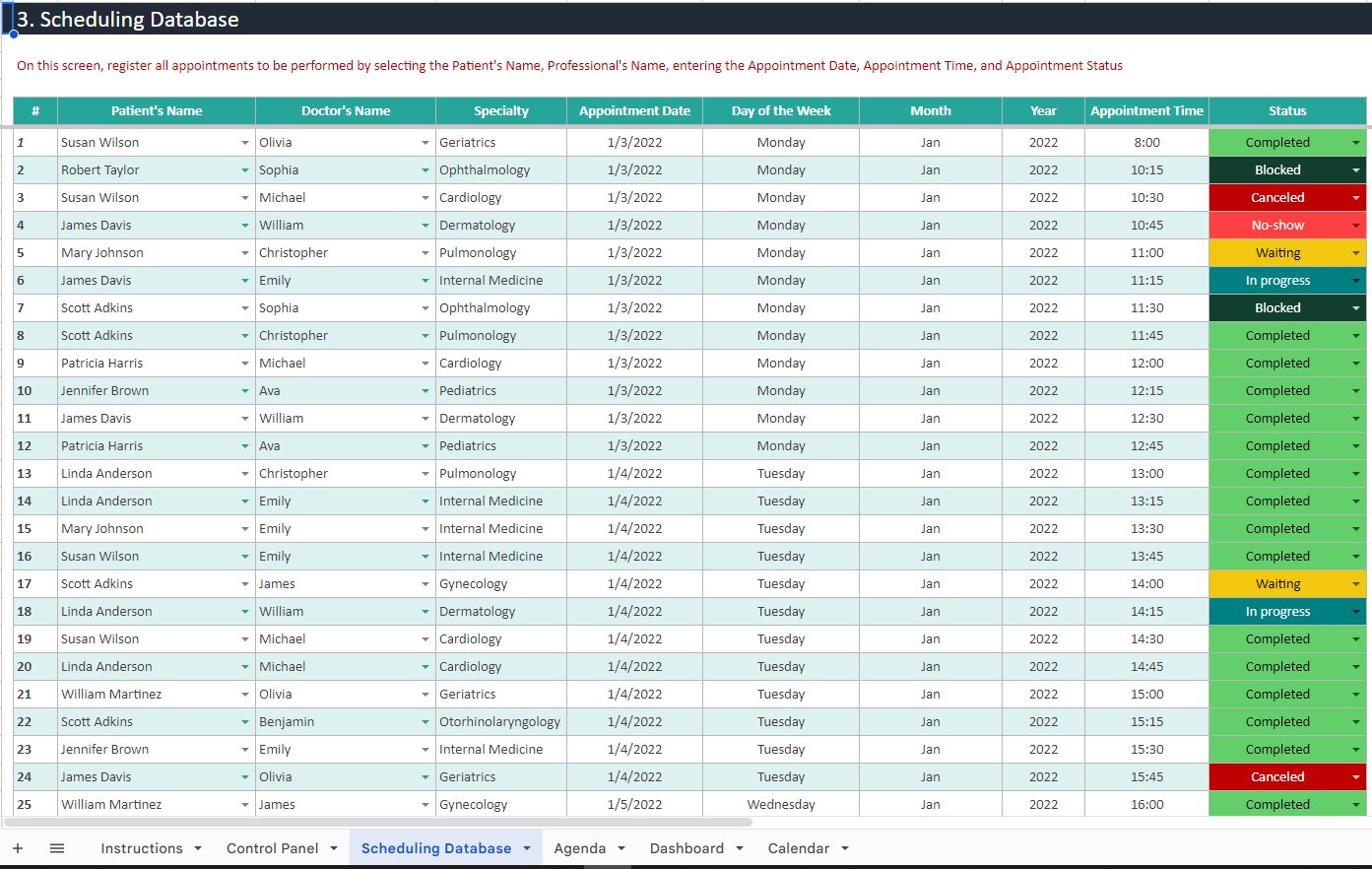
Task: Open Instructions tab dropdown arrow
Action: (x=198, y=848)
